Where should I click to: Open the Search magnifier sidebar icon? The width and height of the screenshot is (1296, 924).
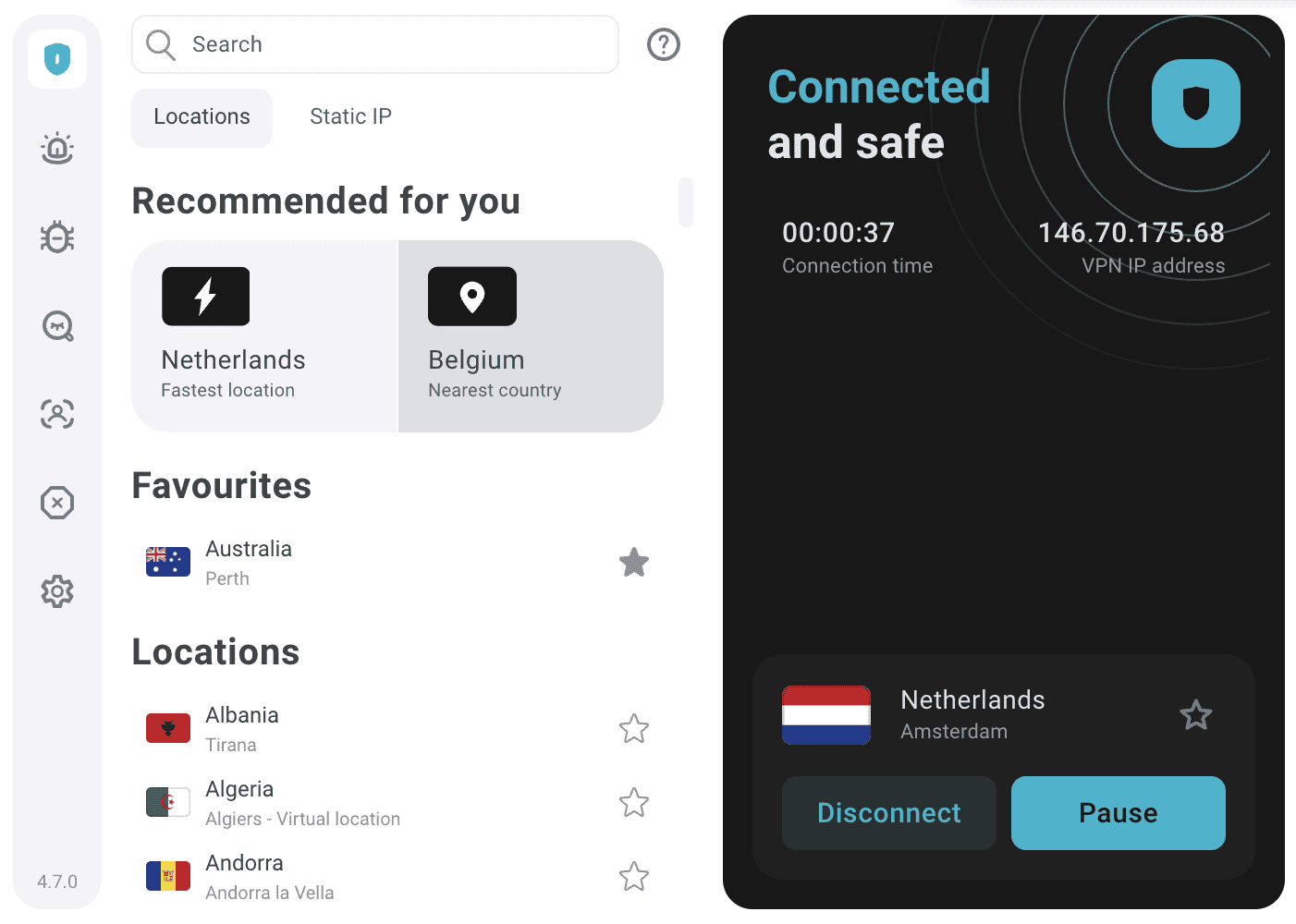click(57, 325)
